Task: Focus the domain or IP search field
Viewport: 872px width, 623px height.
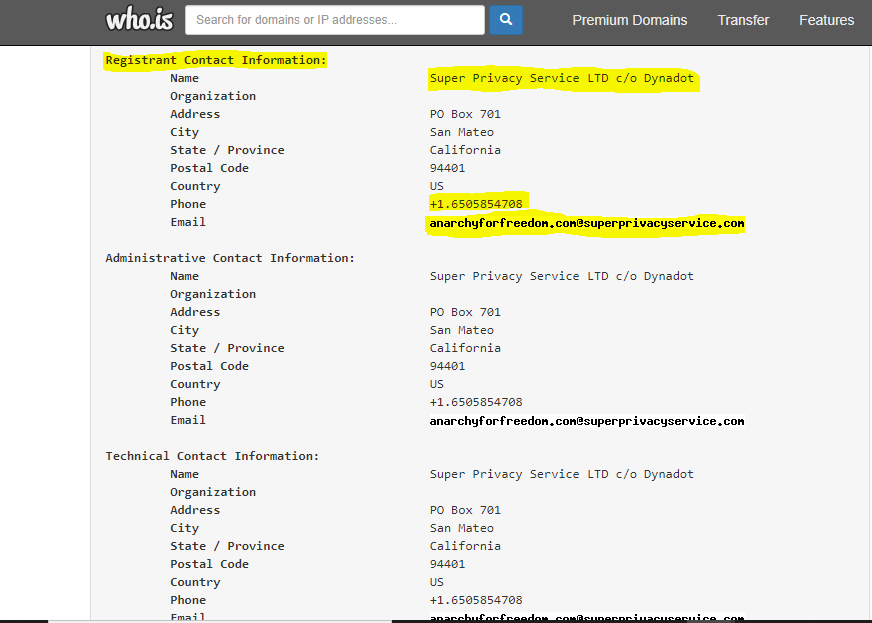Action: [335, 20]
